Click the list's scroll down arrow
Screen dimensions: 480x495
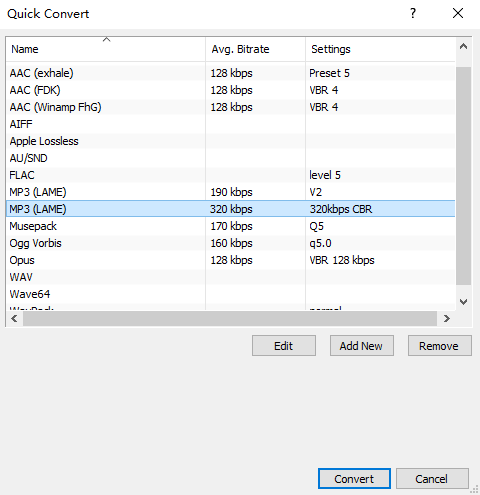(x=463, y=302)
